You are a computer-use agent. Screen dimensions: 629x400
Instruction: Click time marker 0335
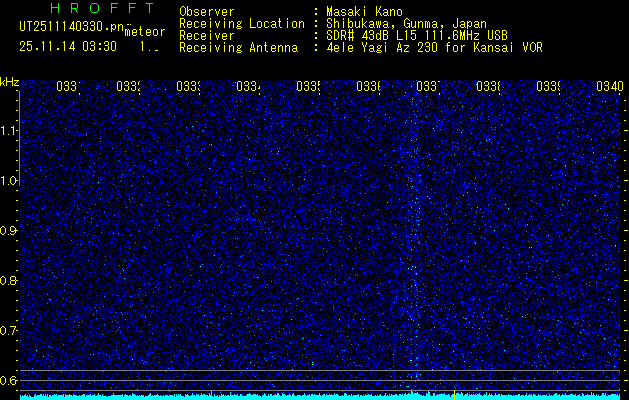coord(308,86)
